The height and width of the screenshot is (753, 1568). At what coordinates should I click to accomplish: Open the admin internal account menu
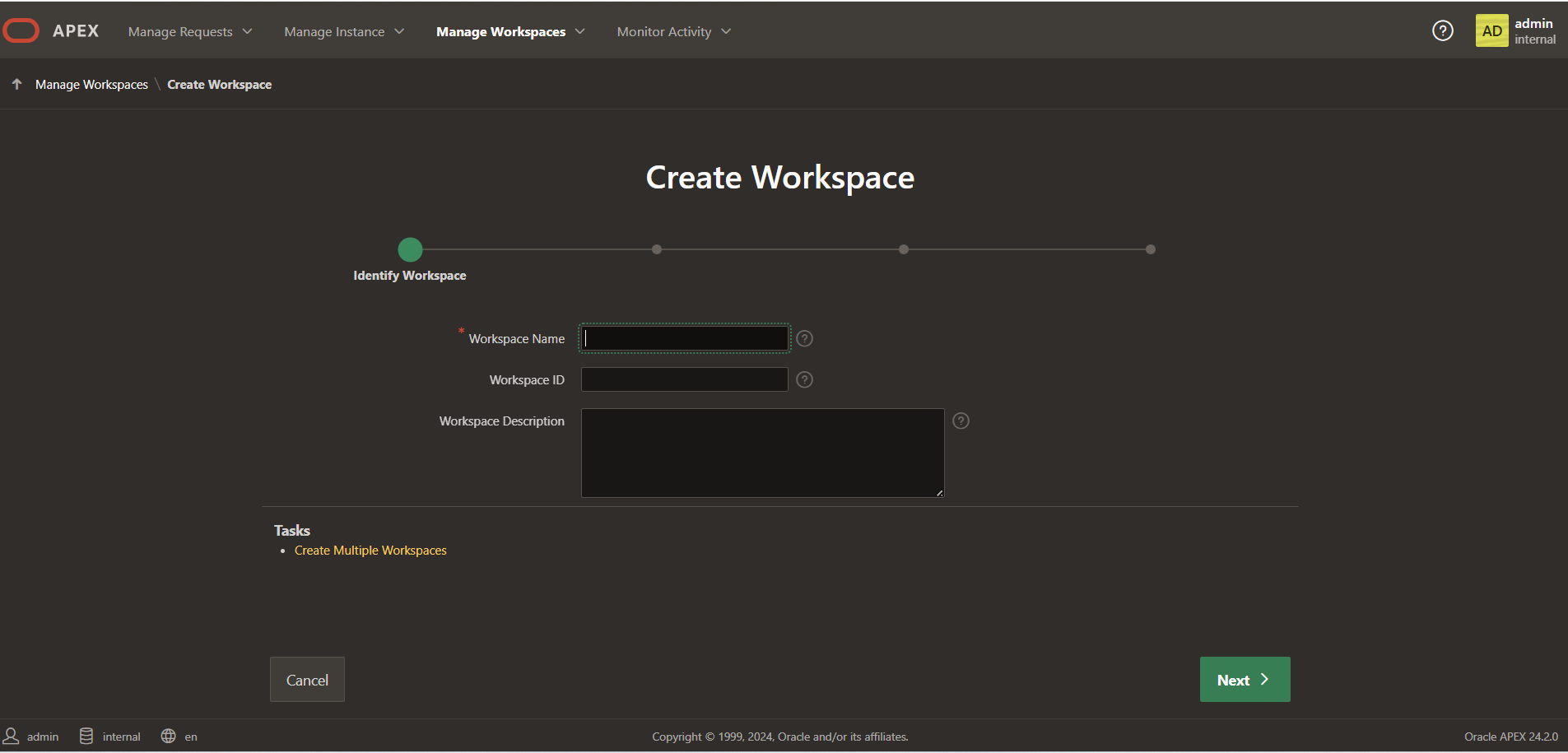[x=1515, y=30]
